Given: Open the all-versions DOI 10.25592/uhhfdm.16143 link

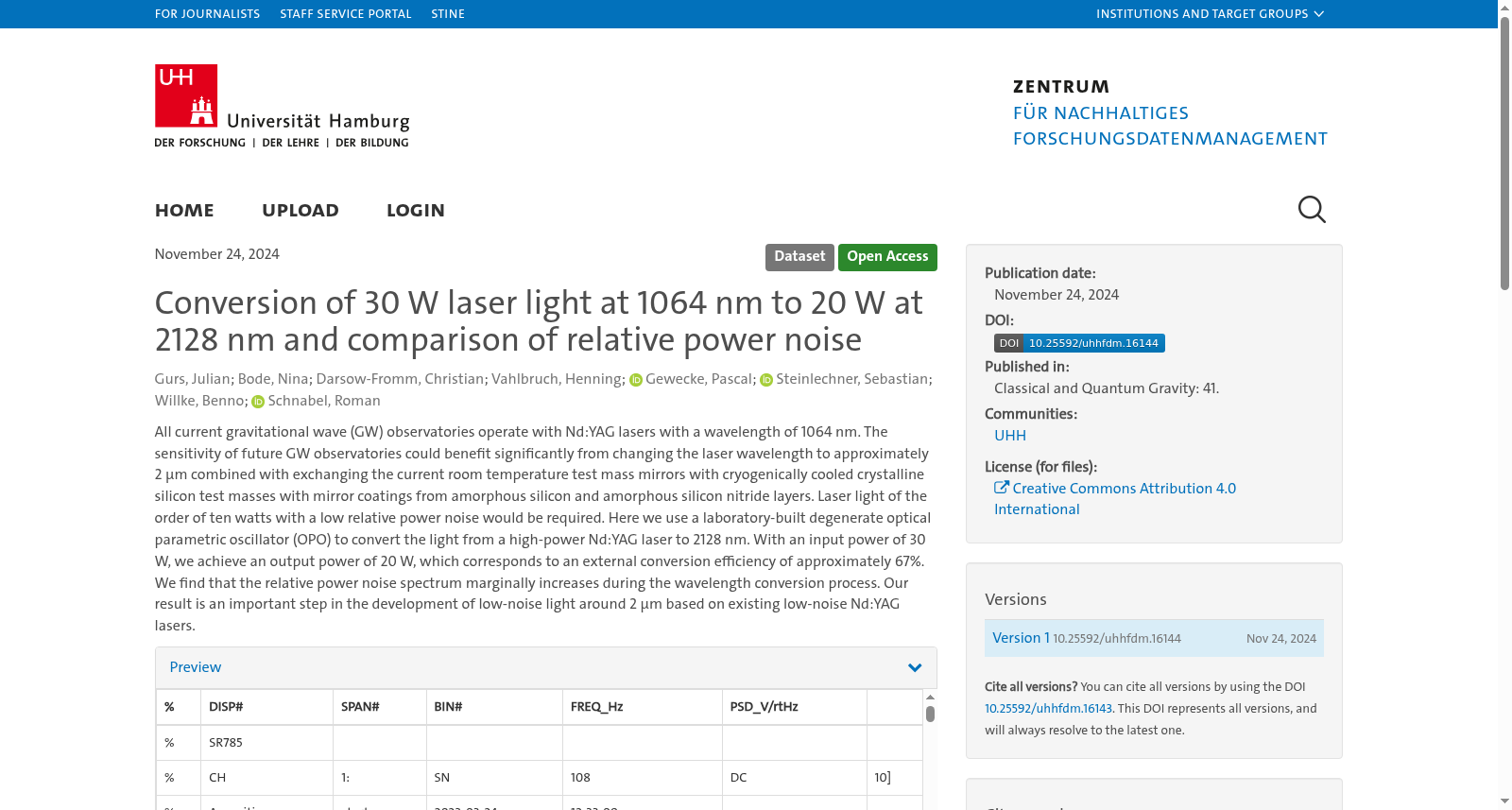Looking at the screenshot, I should coord(1048,709).
